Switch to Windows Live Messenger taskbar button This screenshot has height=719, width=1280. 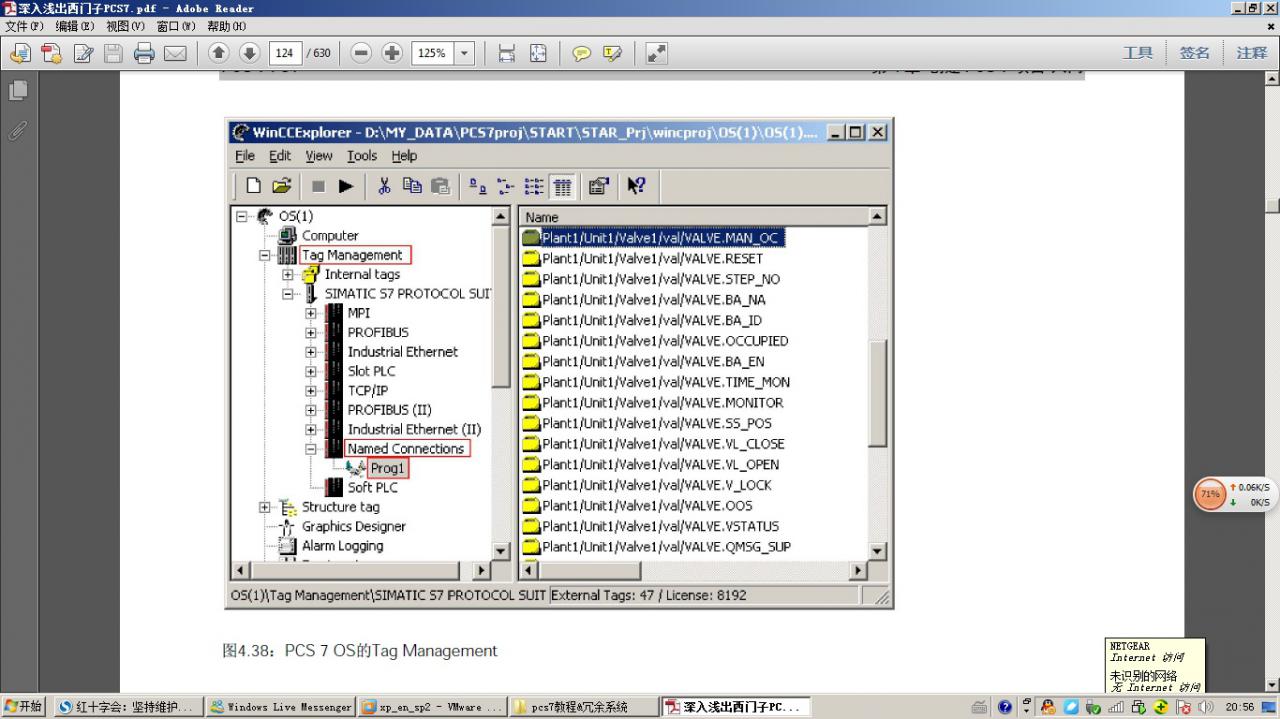281,707
